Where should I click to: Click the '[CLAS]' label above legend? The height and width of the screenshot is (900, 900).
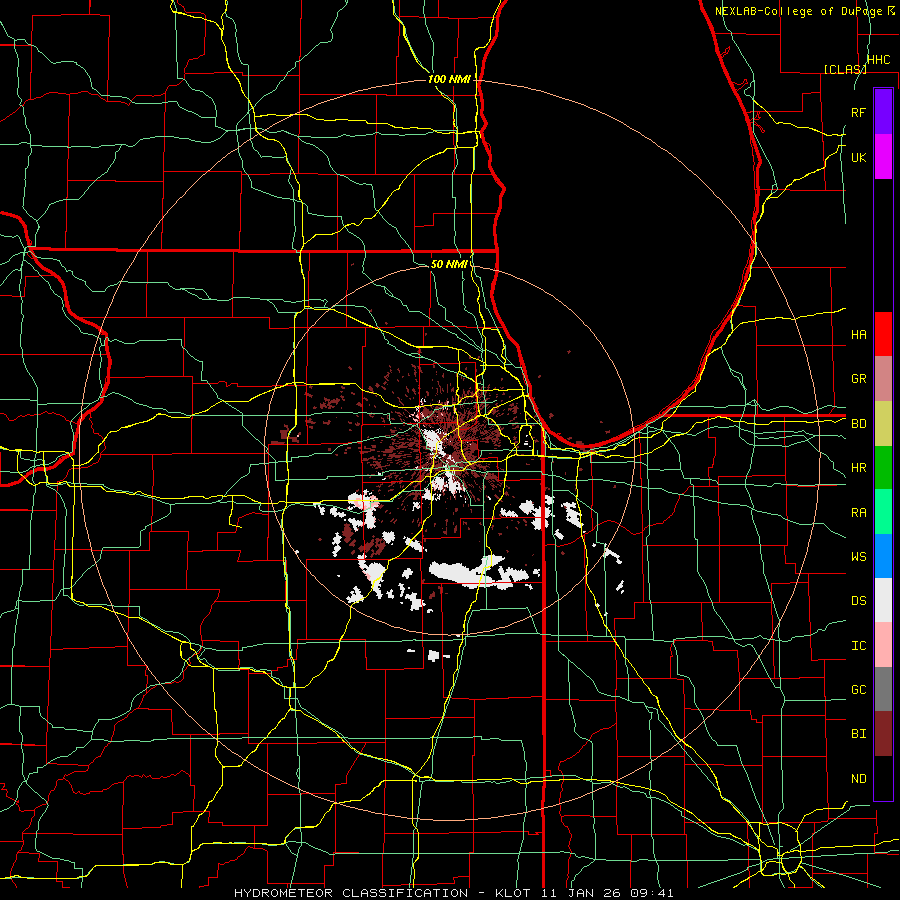click(x=845, y=69)
